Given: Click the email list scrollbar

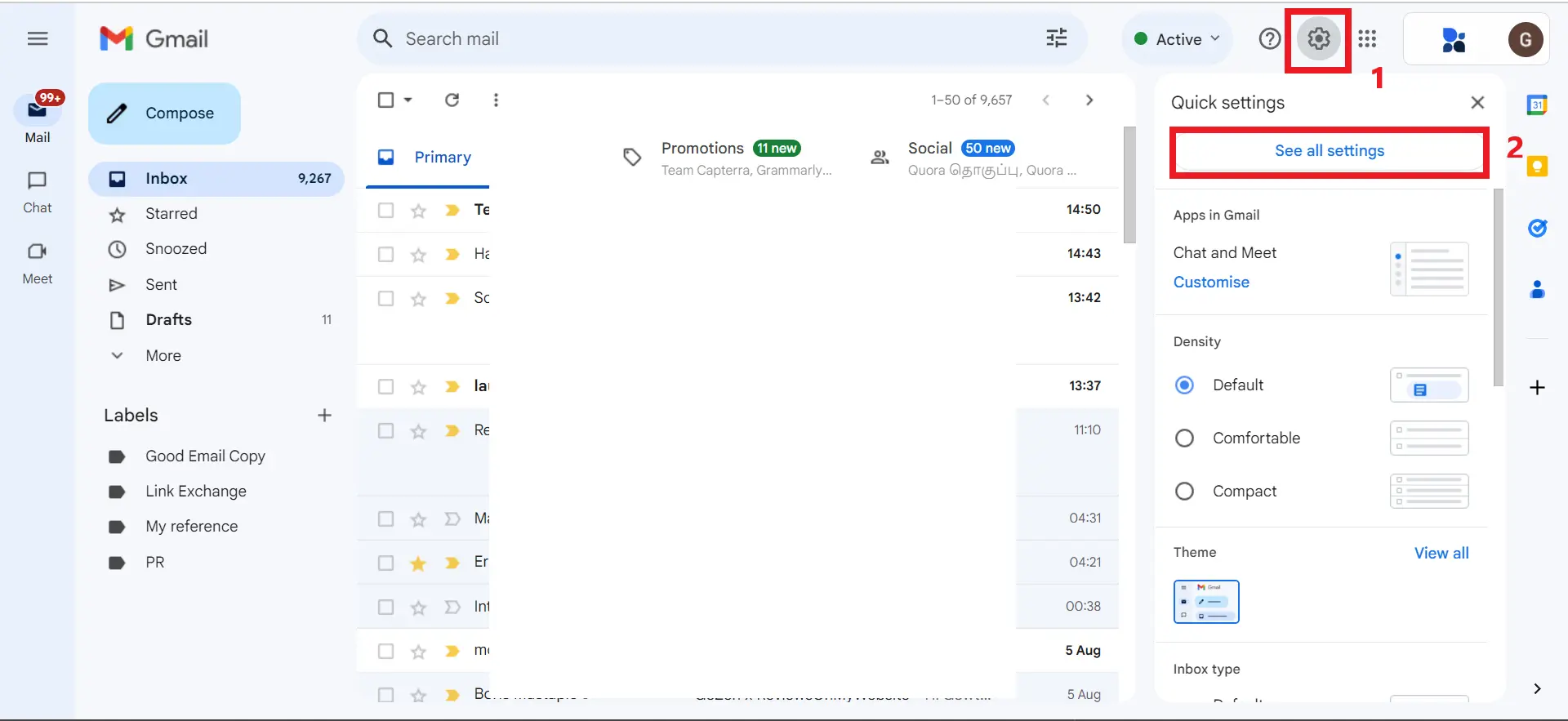Looking at the screenshot, I should 1129,185.
